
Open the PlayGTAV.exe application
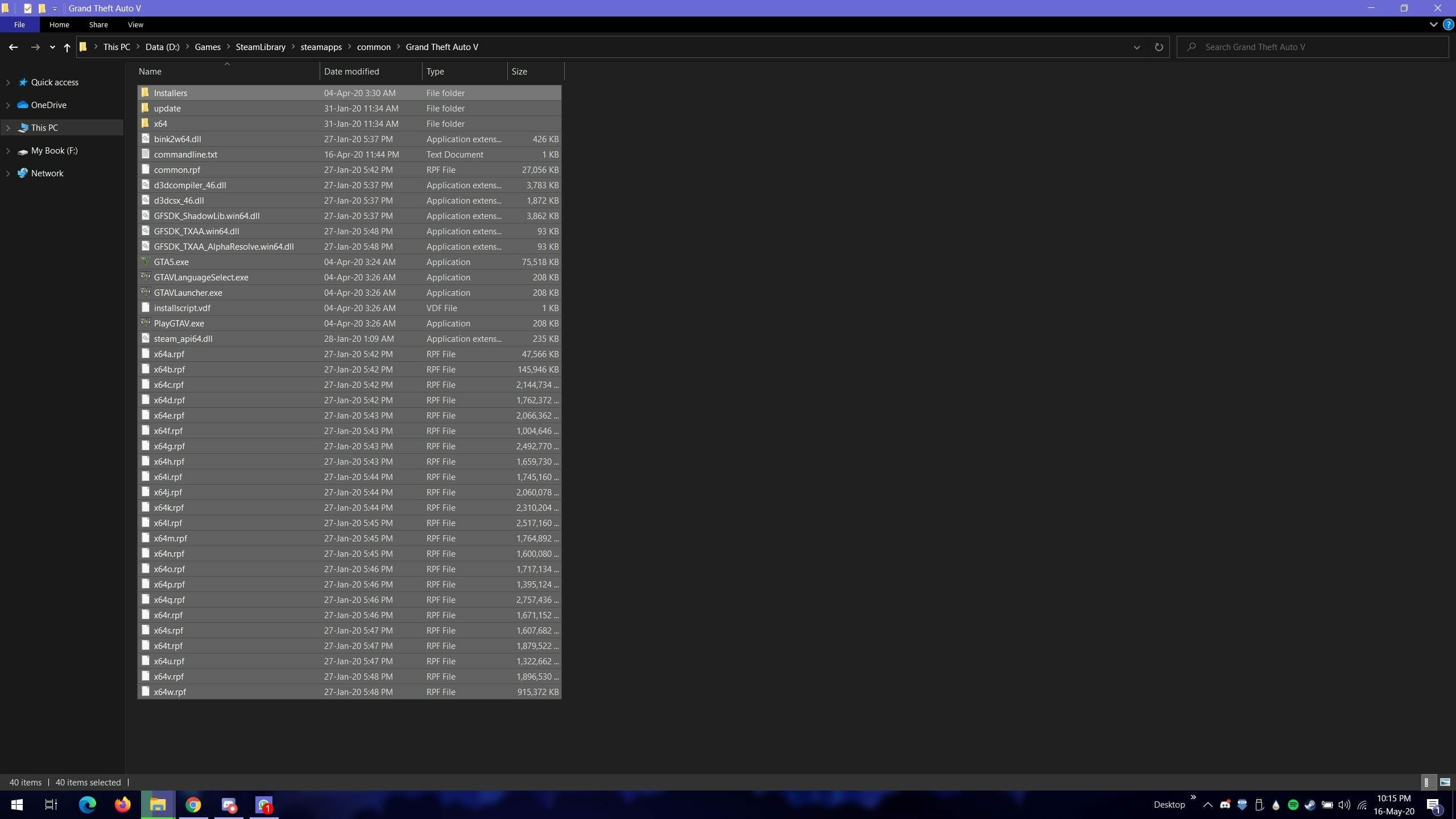pos(180,322)
